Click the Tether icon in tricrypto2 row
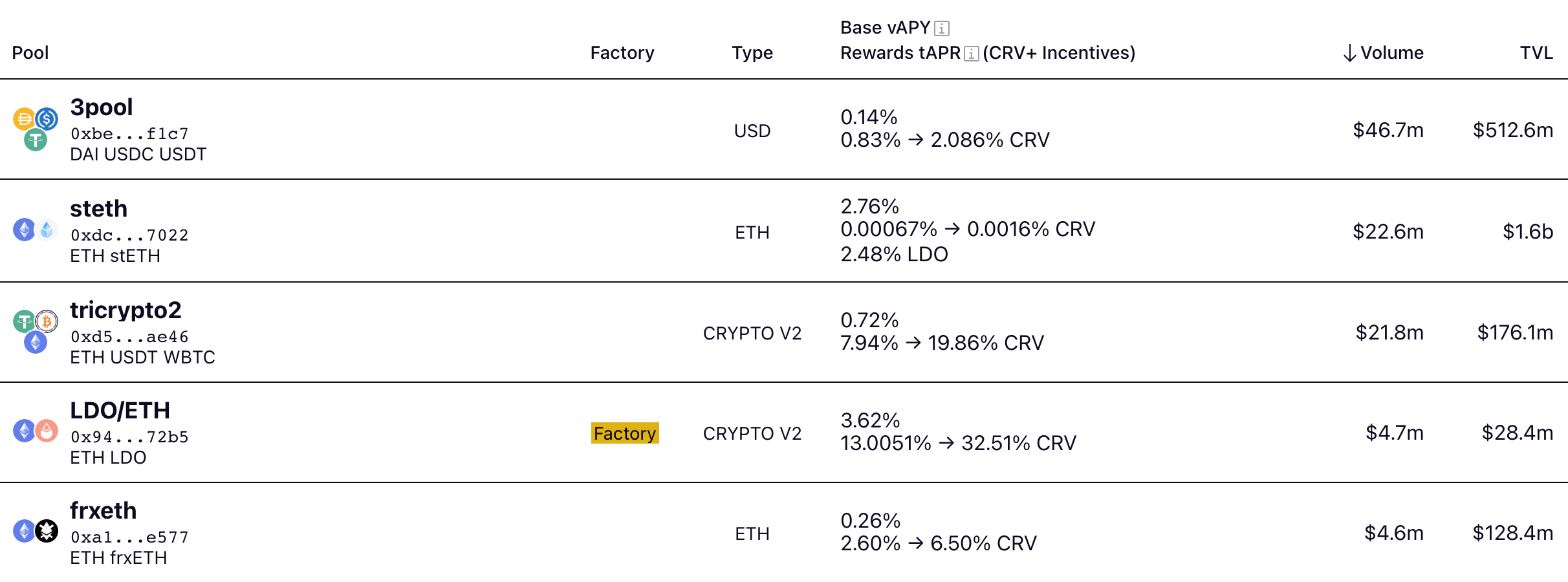The height and width of the screenshot is (582, 1568). (x=23, y=321)
